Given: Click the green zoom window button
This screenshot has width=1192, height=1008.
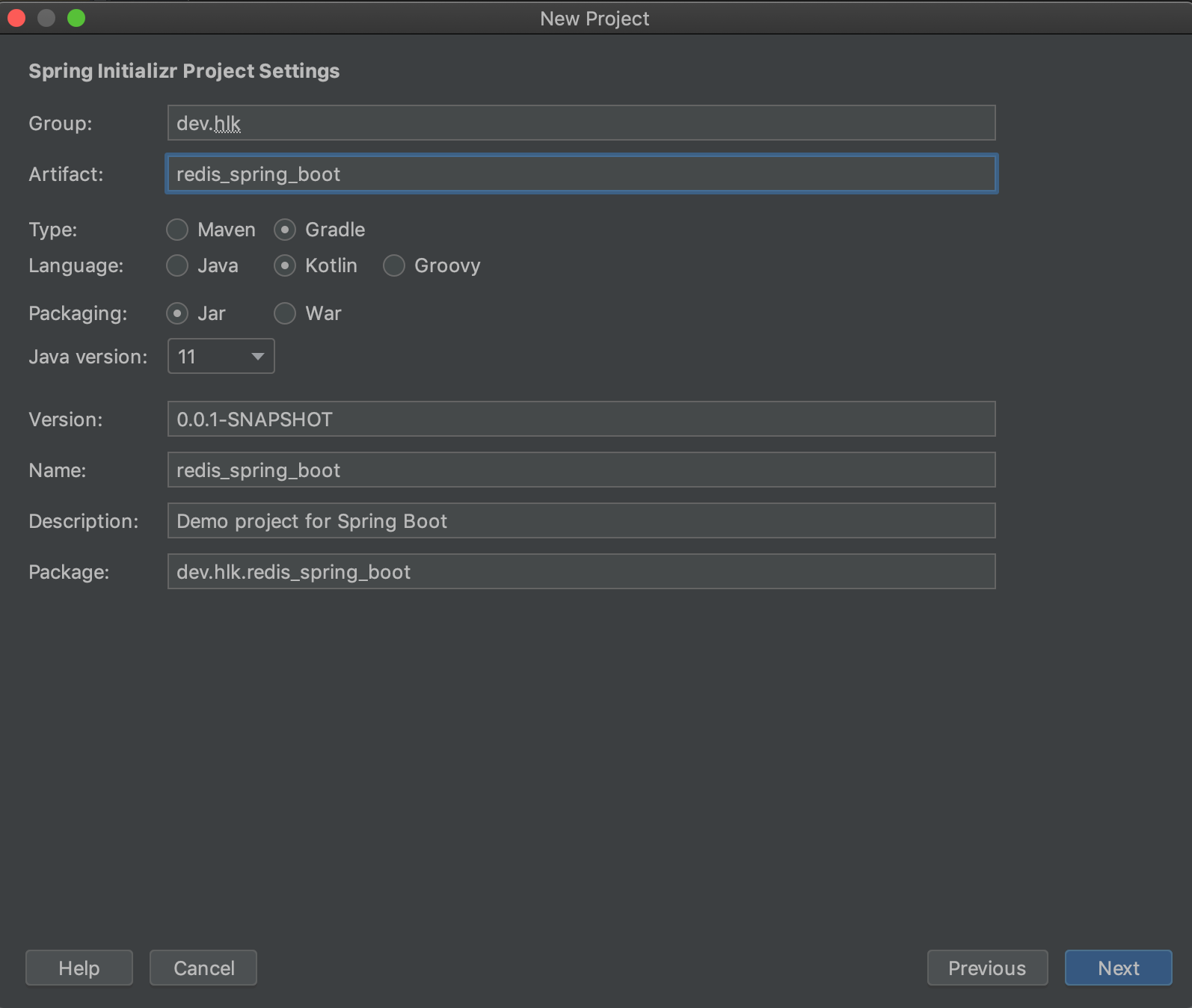Looking at the screenshot, I should [76, 18].
